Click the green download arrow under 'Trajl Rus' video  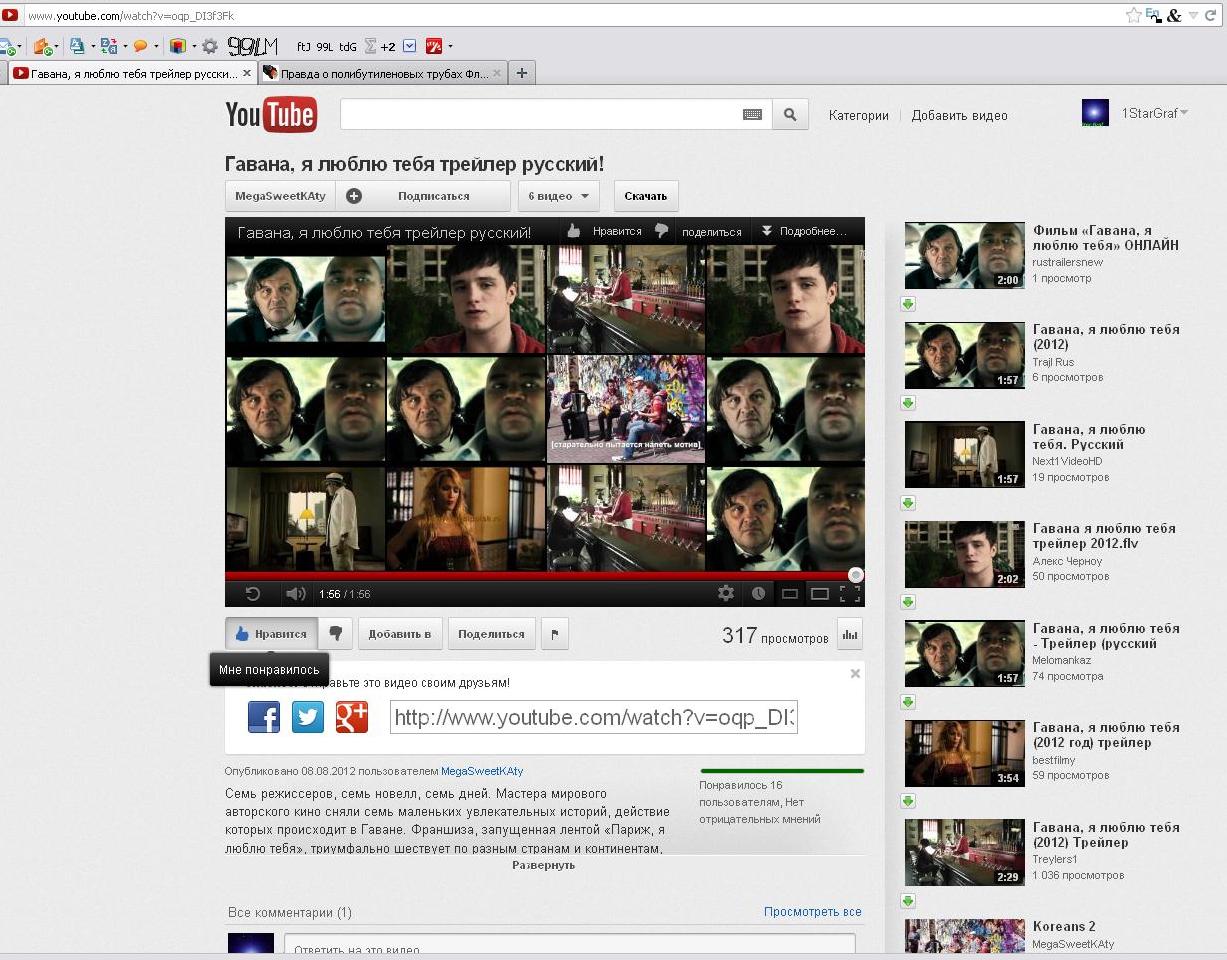coord(908,402)
